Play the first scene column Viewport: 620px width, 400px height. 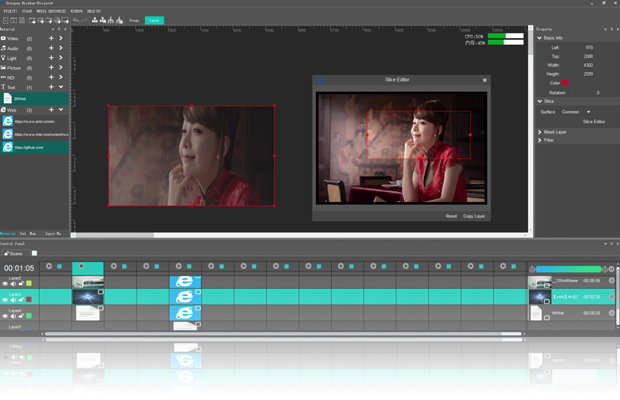pos(49,266)
